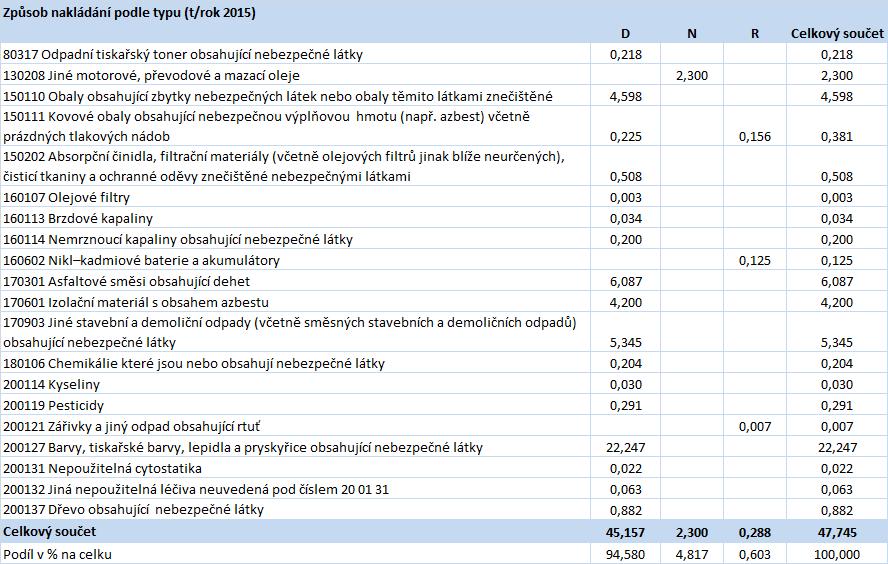Select row '160107 Olejové filtry'
The height and width of the screenshot is (564, 888).
click(x=444, y=197)
